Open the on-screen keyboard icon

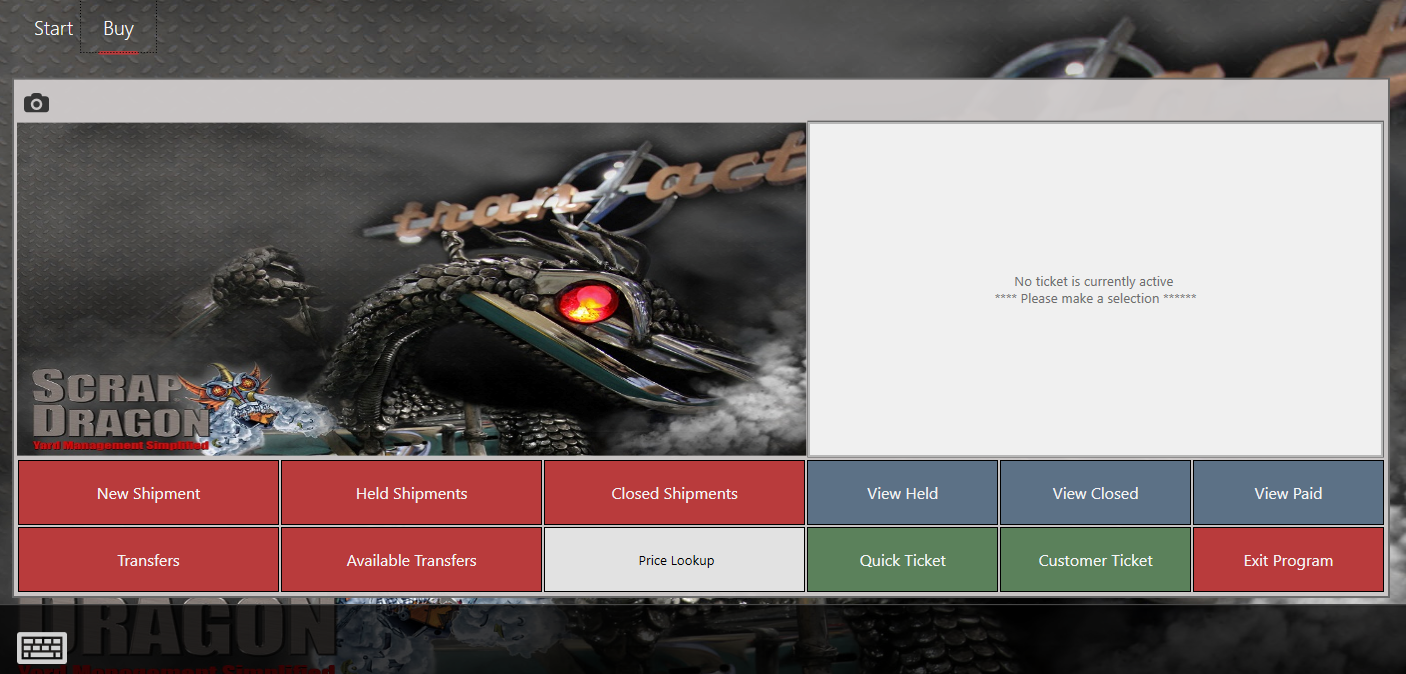pyautogui.click(x=42, y=647)
